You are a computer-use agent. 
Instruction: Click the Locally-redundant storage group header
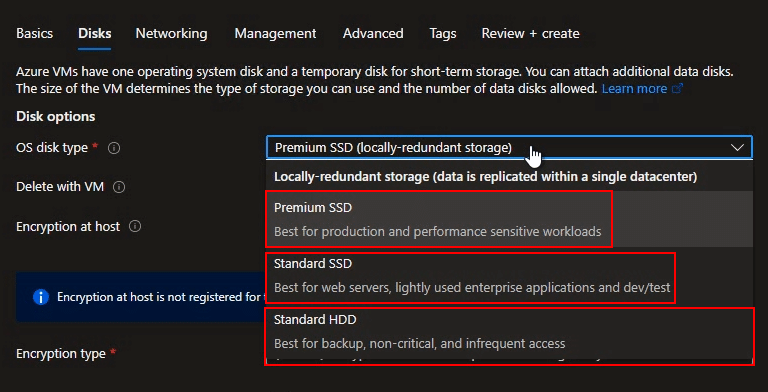click(x=485, y=177)
